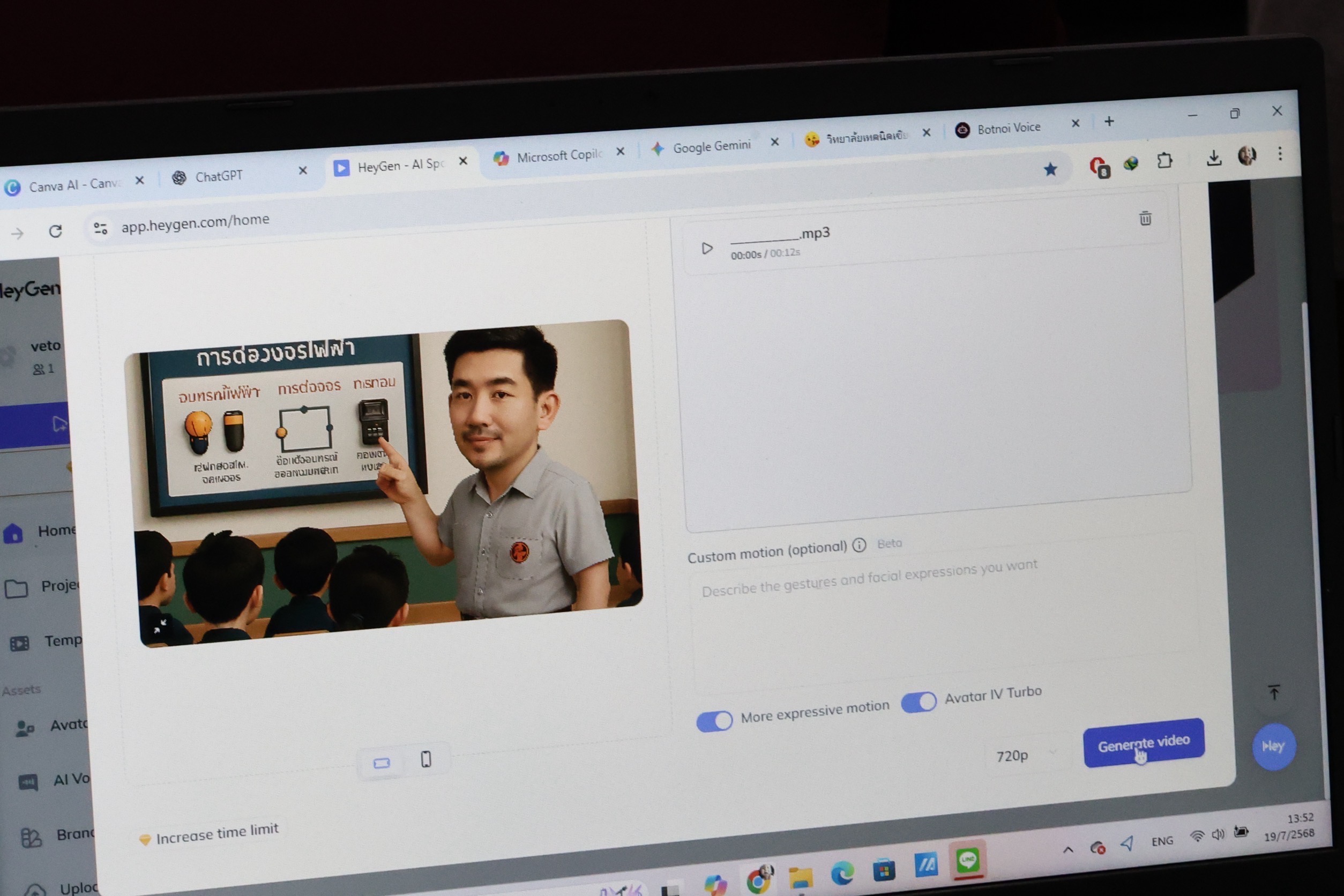1344x896 pixels.
Task: Open Upload in sidebar
Action: point(61,888)
